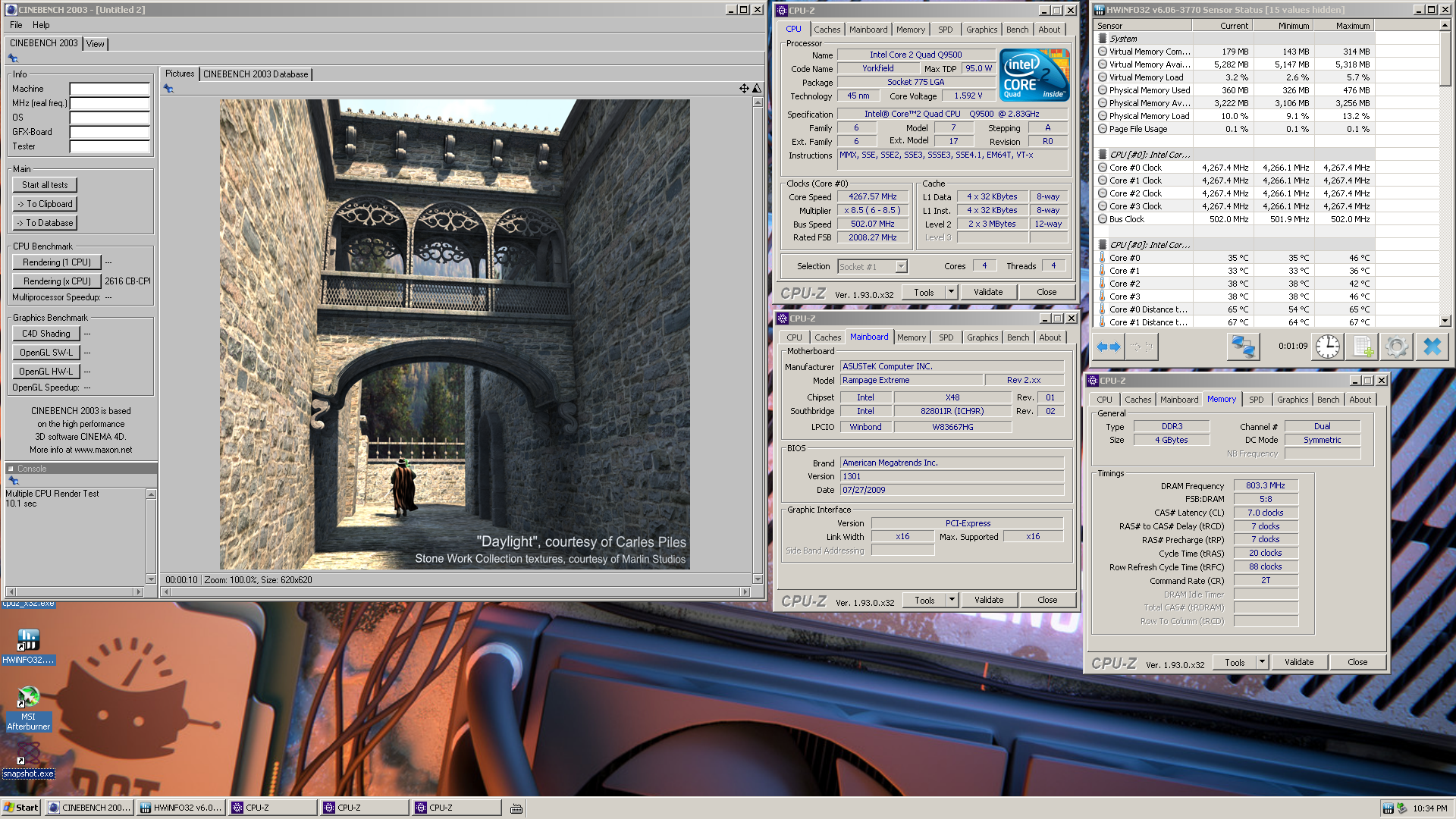Click the zoom triangle icon in the picture viewer
Image resolution: width=1456 pixels, height=819 pixels.
756,89
